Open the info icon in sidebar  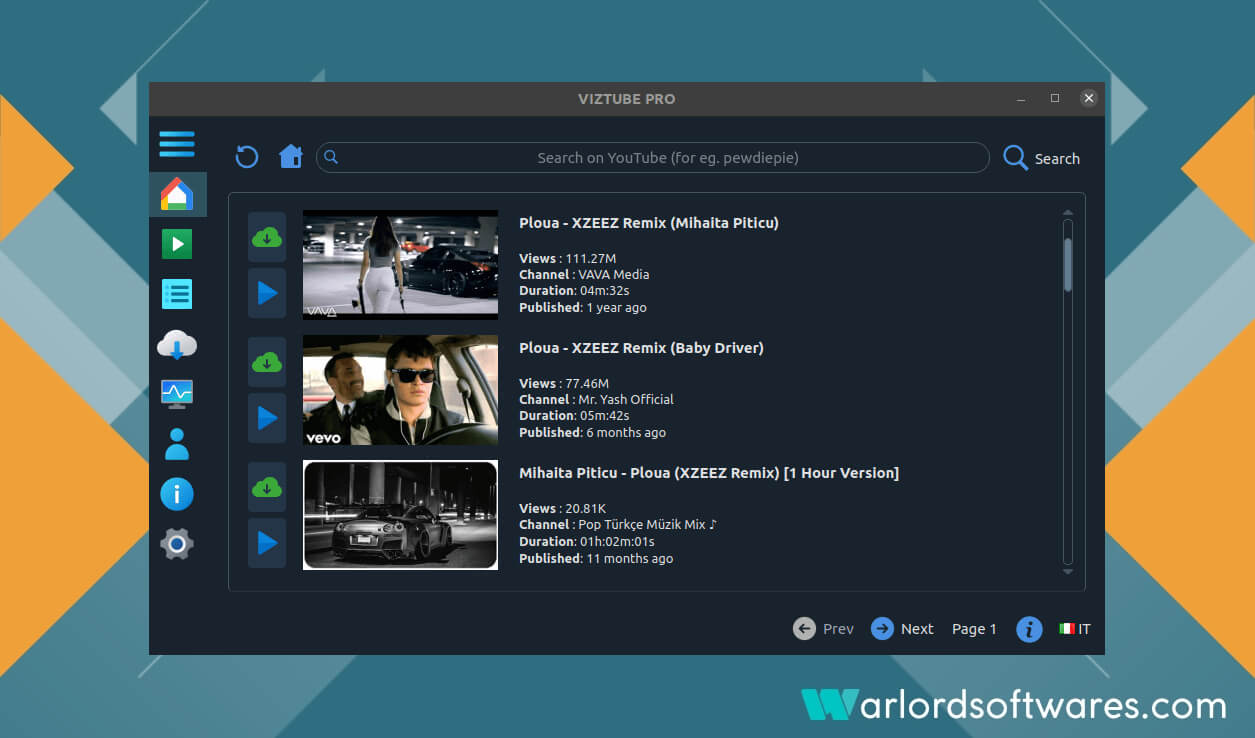177,494
